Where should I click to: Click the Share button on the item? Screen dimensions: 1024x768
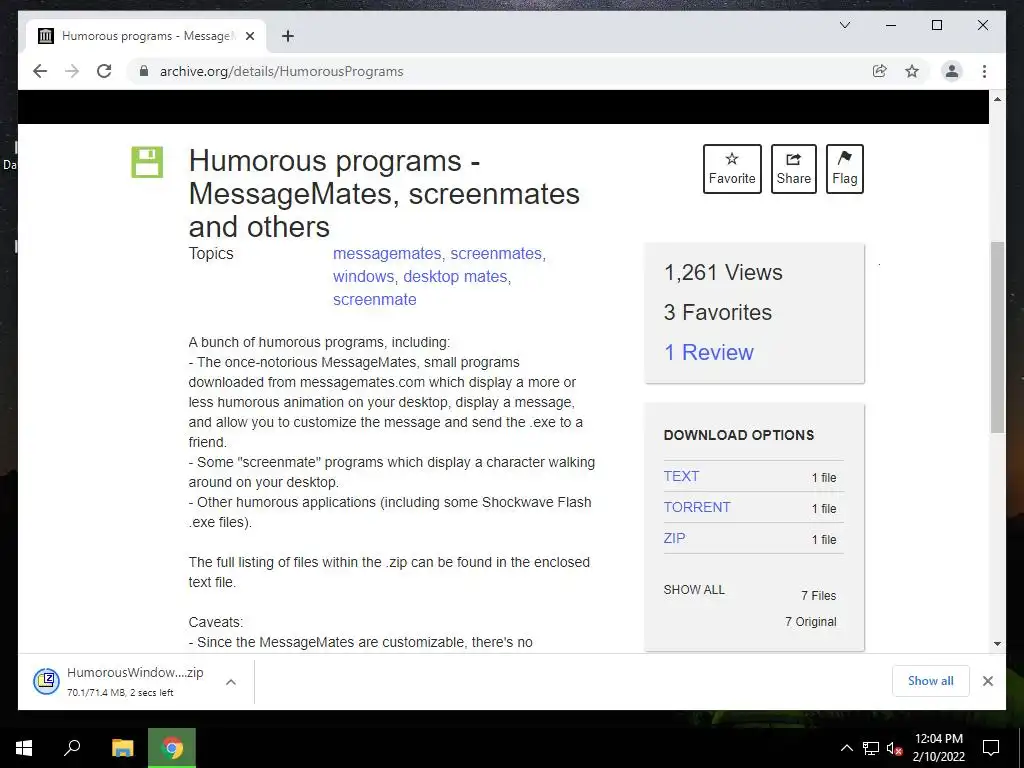pyautogui.click(x=793, y=169)
